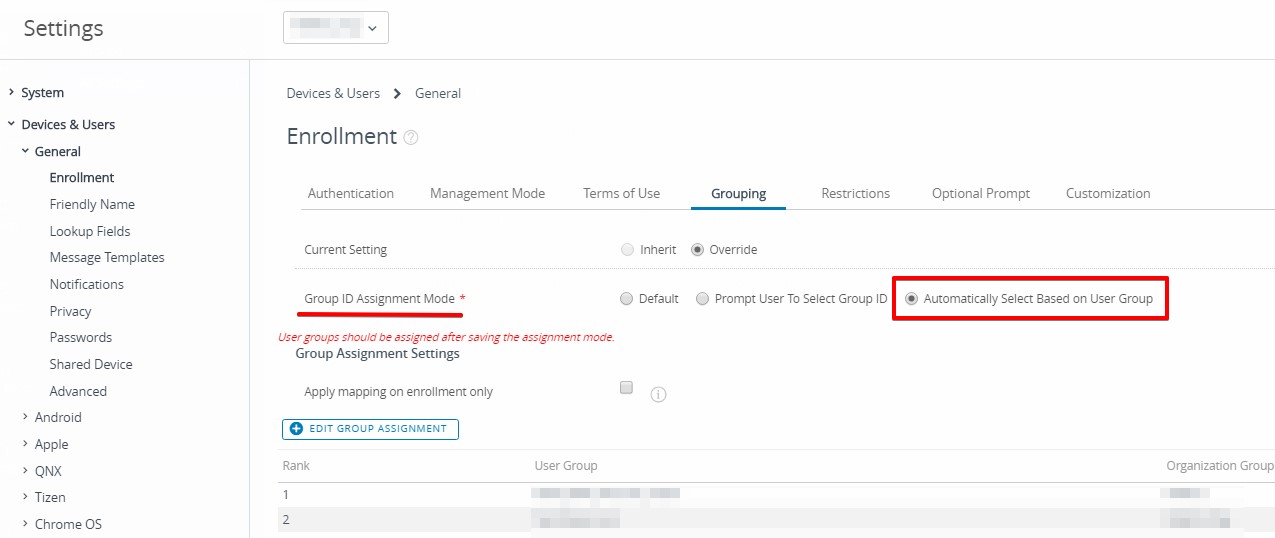Choose Default group ID assignment mode

click(x=627, y=299)
